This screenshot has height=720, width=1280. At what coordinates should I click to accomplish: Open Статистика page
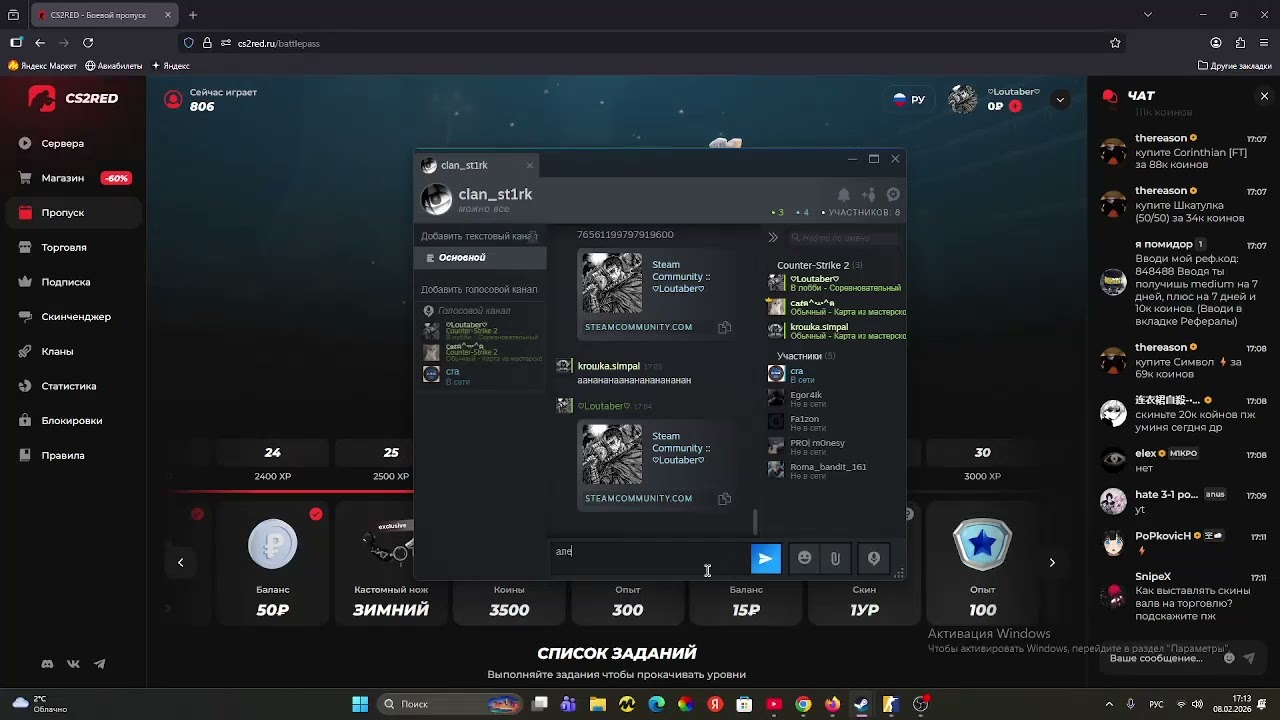pyautogui.click(x=68, y=386)
